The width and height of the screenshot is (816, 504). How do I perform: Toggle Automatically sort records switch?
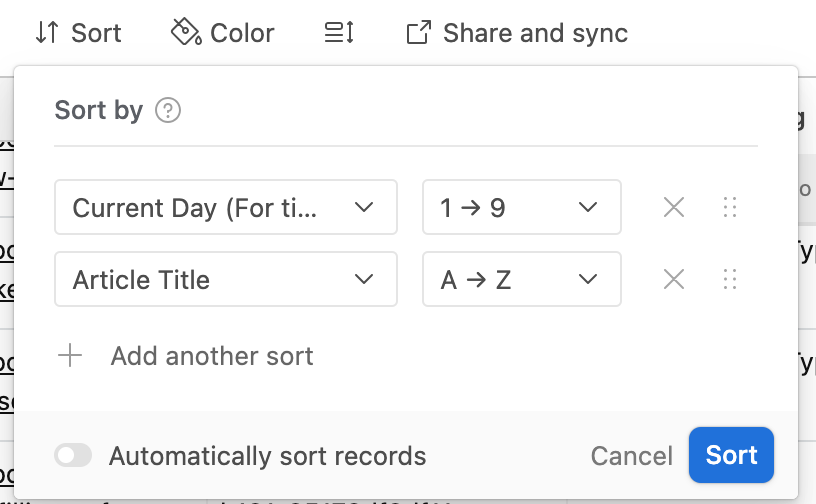(x=73, y=456)
